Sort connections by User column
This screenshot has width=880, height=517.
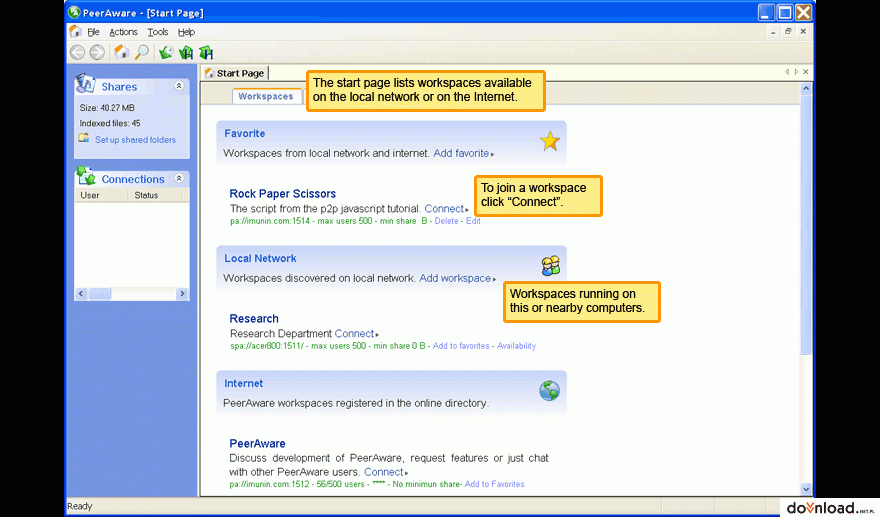101,195
